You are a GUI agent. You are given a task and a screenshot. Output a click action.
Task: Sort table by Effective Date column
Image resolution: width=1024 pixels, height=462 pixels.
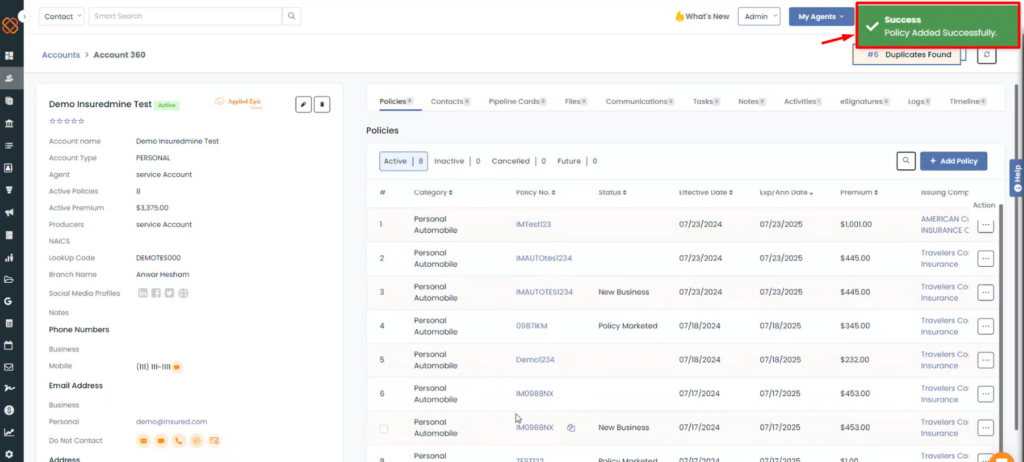pos(705,193)
